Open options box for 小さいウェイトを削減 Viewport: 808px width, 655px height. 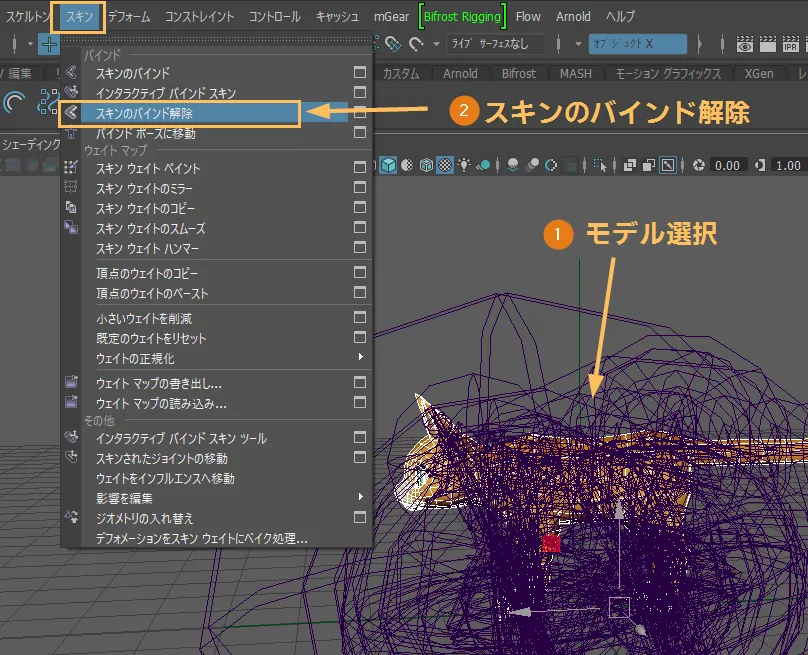(x=360, y=317)
